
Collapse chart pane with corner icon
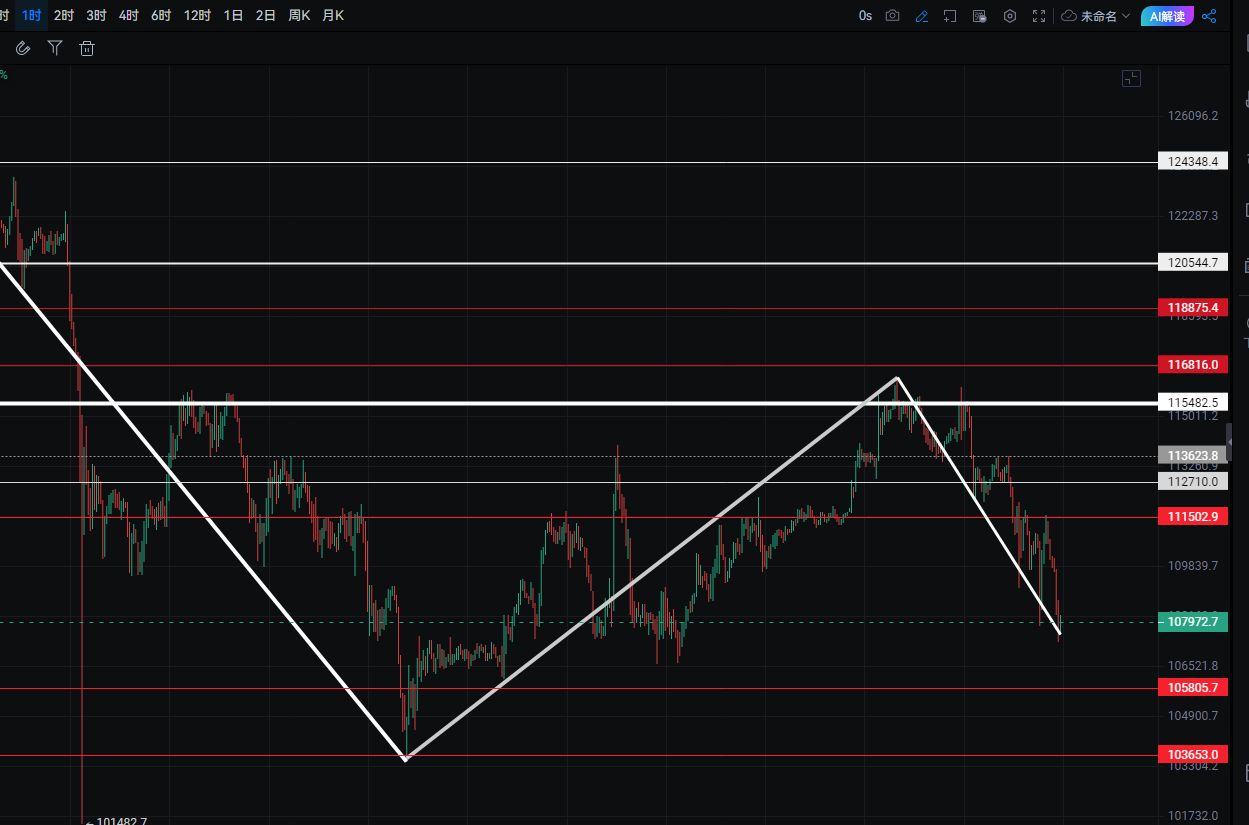tap(1131, 79)
